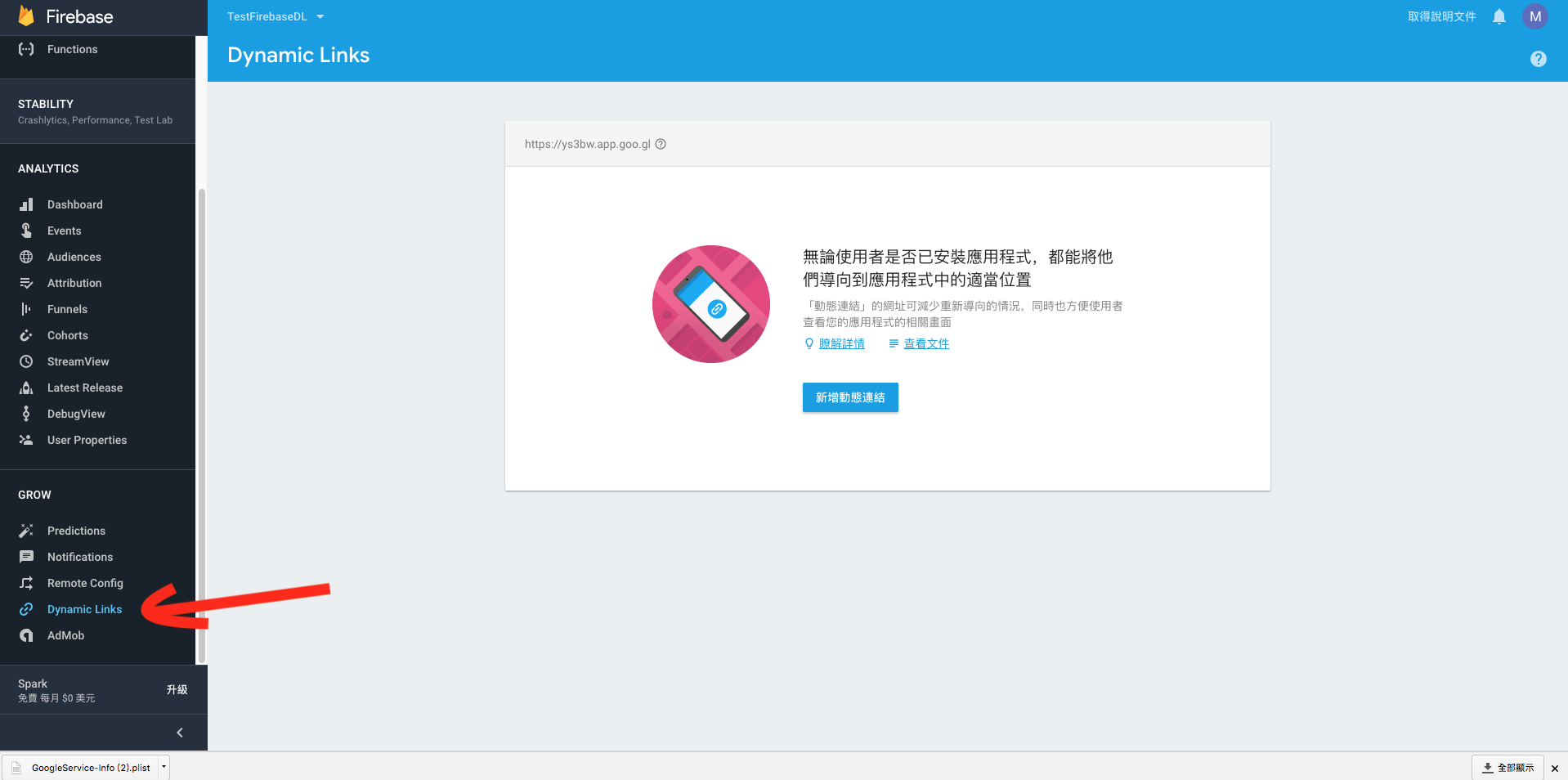Click the Notifications message icon
The image size is (1568, 780).
click(x=26, y=557)
